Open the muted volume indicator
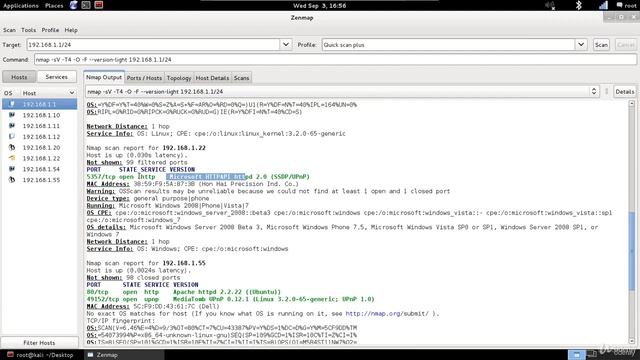Viewport: 640px width, 360px height. click(550, 5)
